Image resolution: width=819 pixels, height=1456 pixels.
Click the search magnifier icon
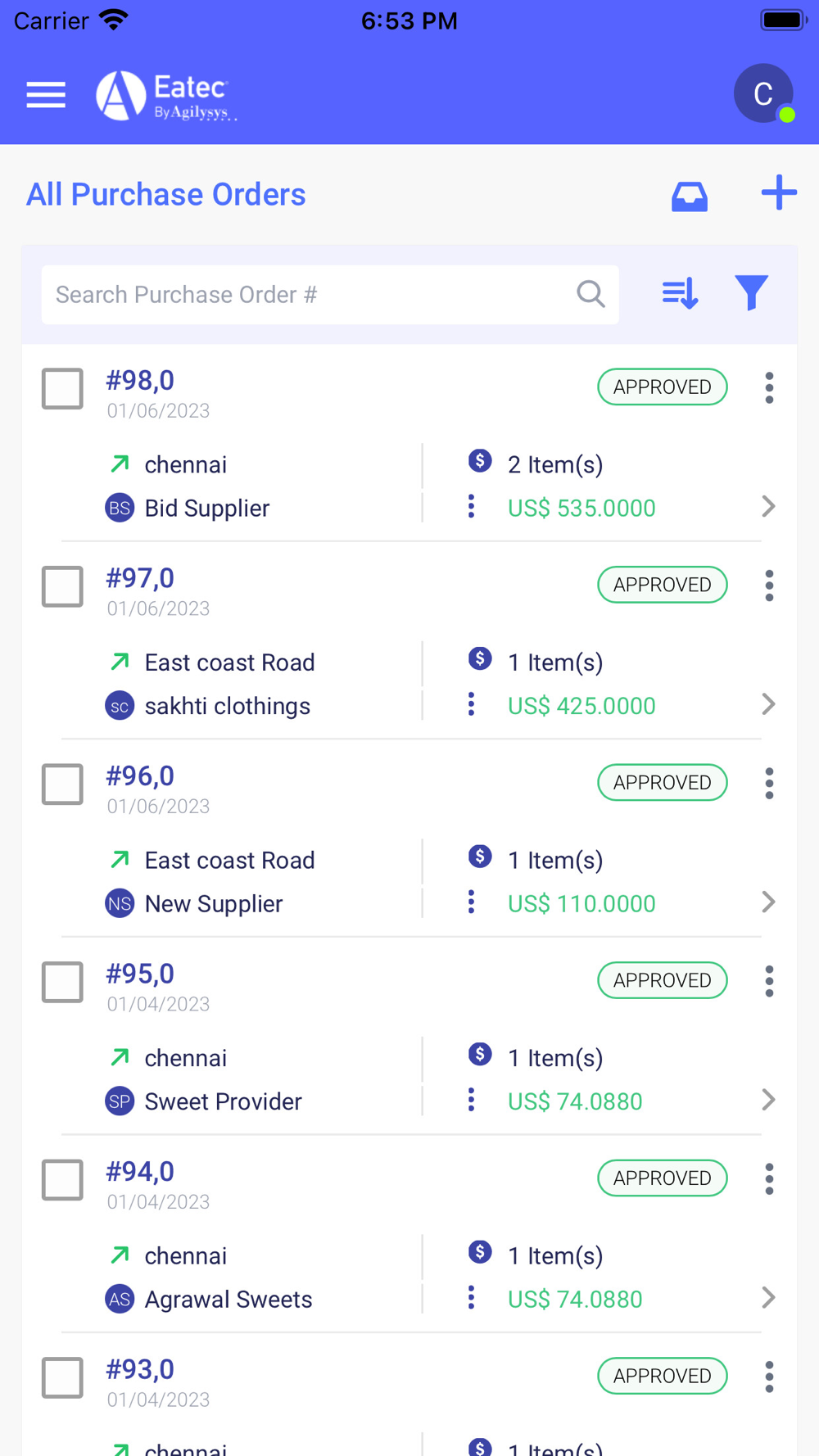click(x=590, y=294)
